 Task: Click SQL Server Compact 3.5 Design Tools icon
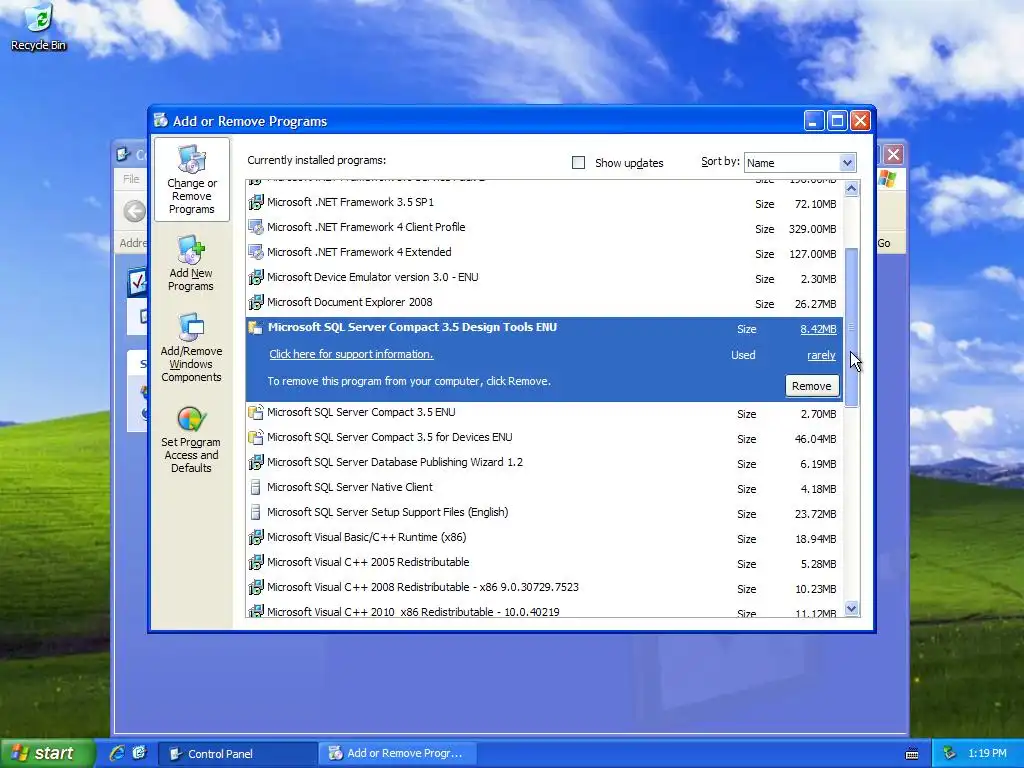click(x=256, y=328)
